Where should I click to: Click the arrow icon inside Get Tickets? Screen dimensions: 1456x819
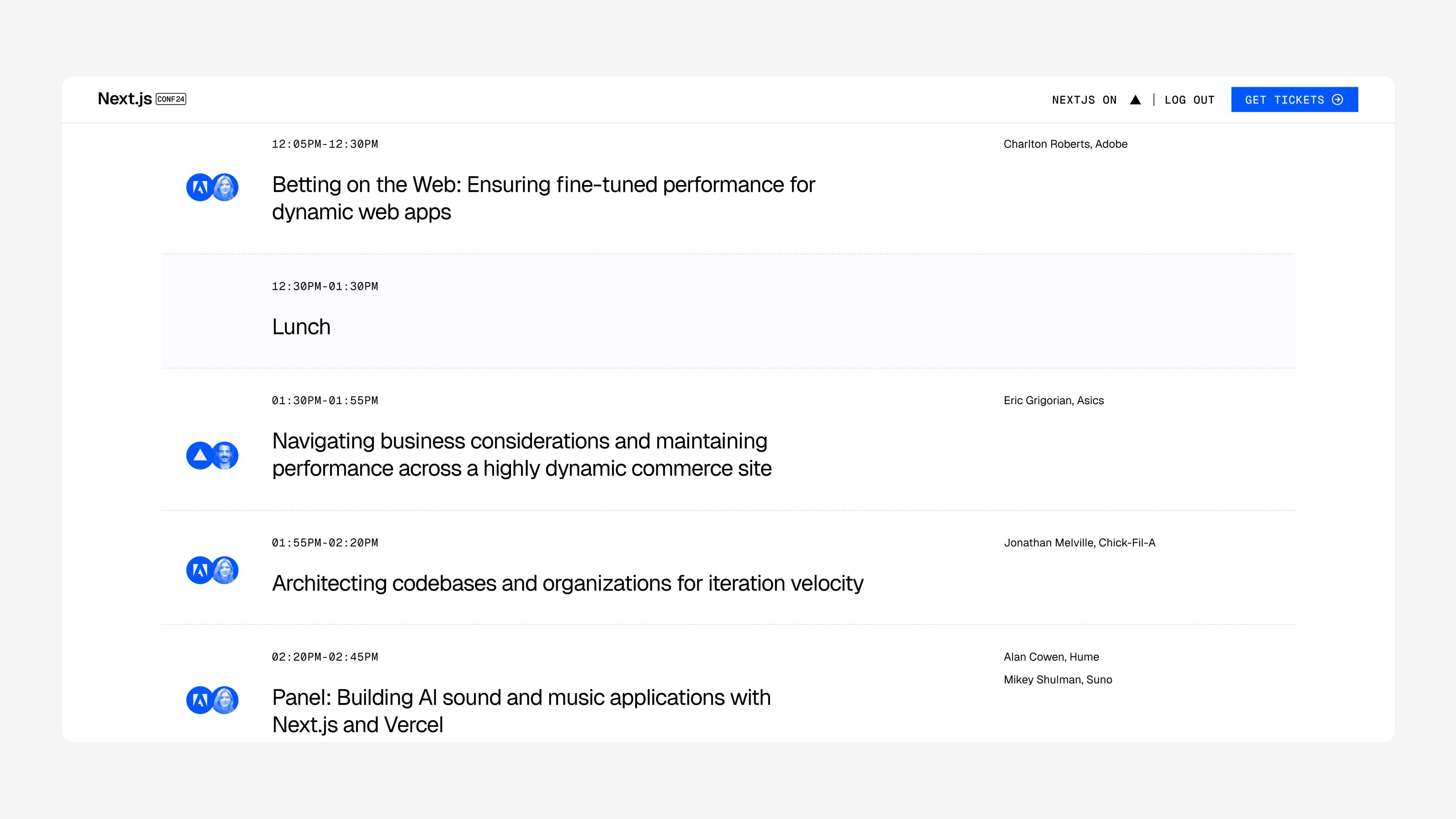tap(1337, 100)
